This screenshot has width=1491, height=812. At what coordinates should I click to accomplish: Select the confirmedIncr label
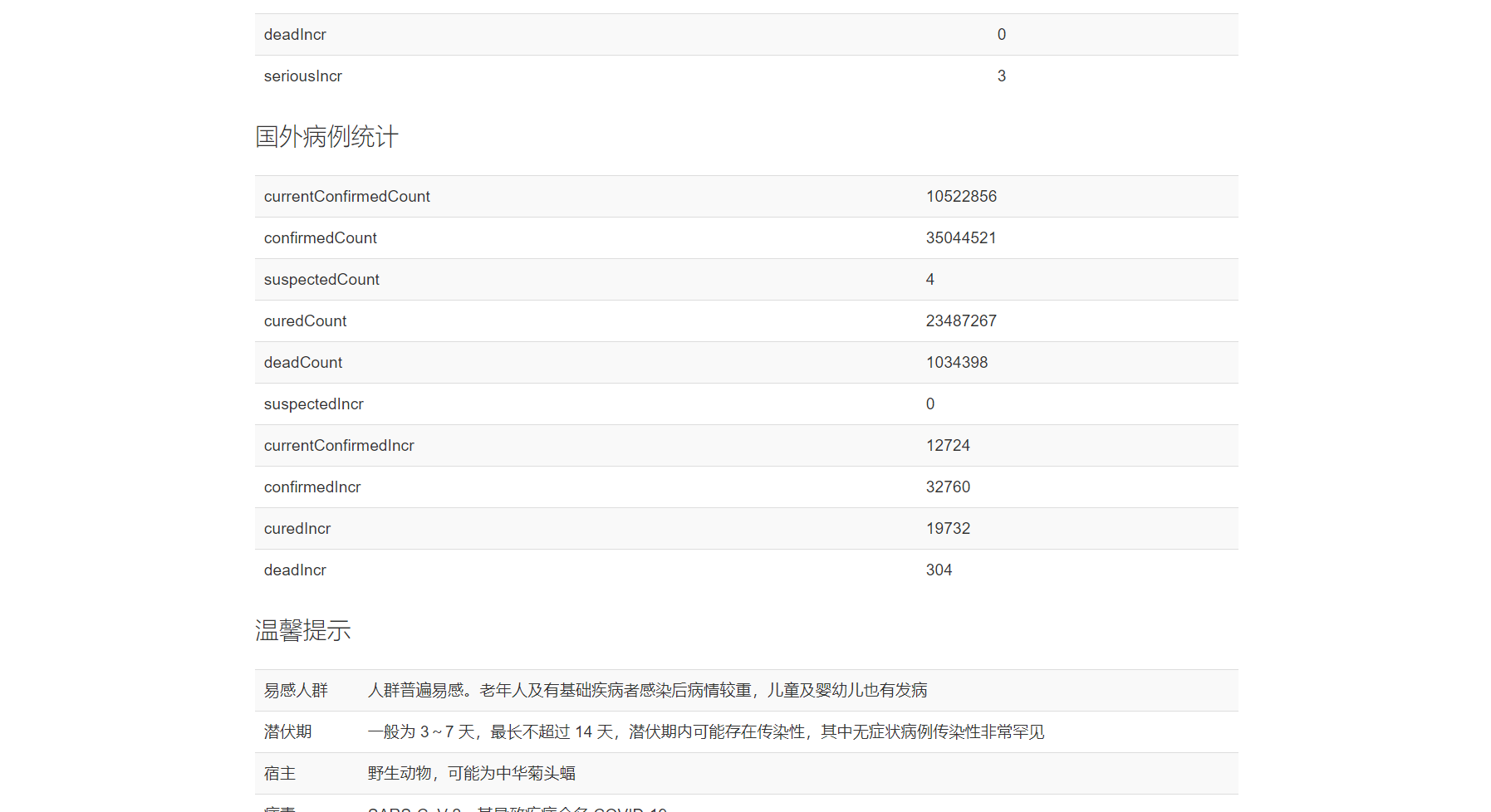312,487
